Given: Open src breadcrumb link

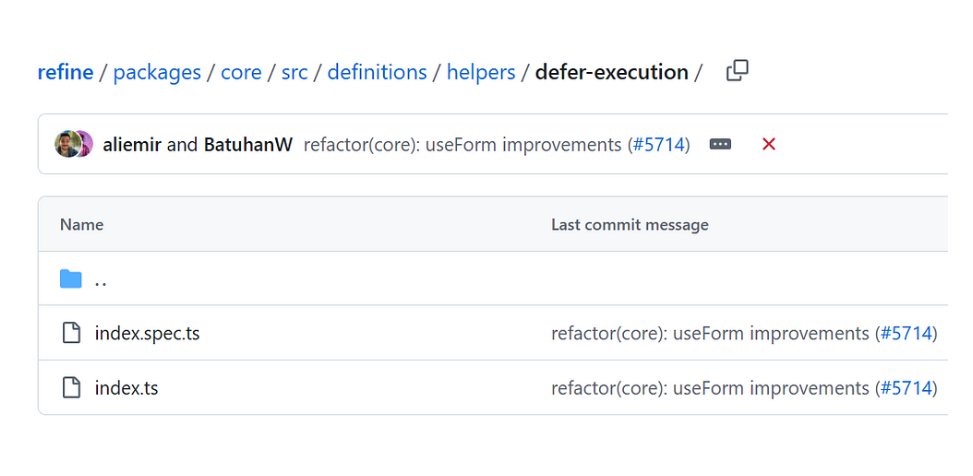Looking at the screenshot, I should tap(294, 73).
